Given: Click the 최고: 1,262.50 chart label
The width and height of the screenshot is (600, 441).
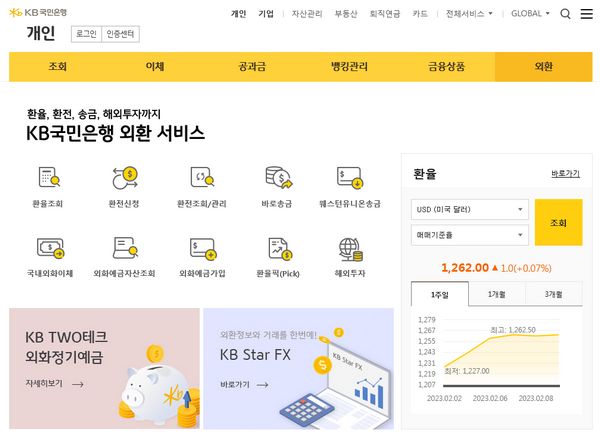Looking at the screenshot, I should click(513, 330).
